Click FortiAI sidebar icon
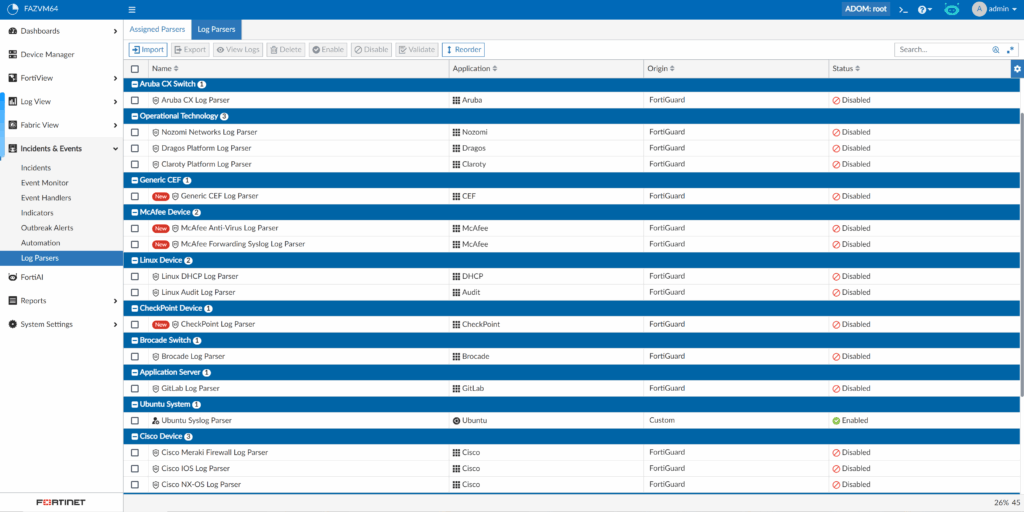The width and height of the screenshot is (1024, 512). pos(12,277)
